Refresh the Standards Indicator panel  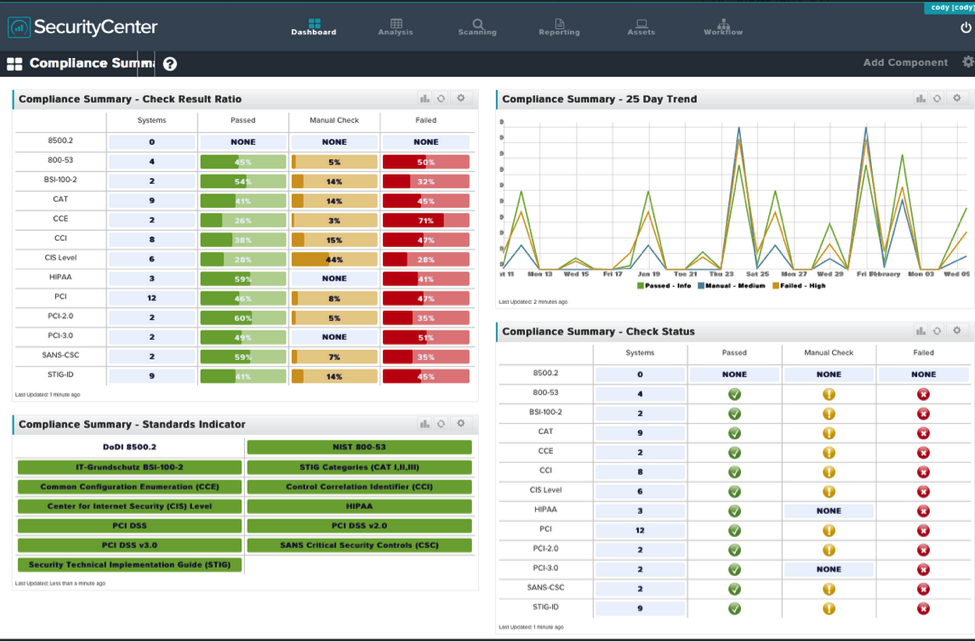pyautogui.click(x=441, y=424)
